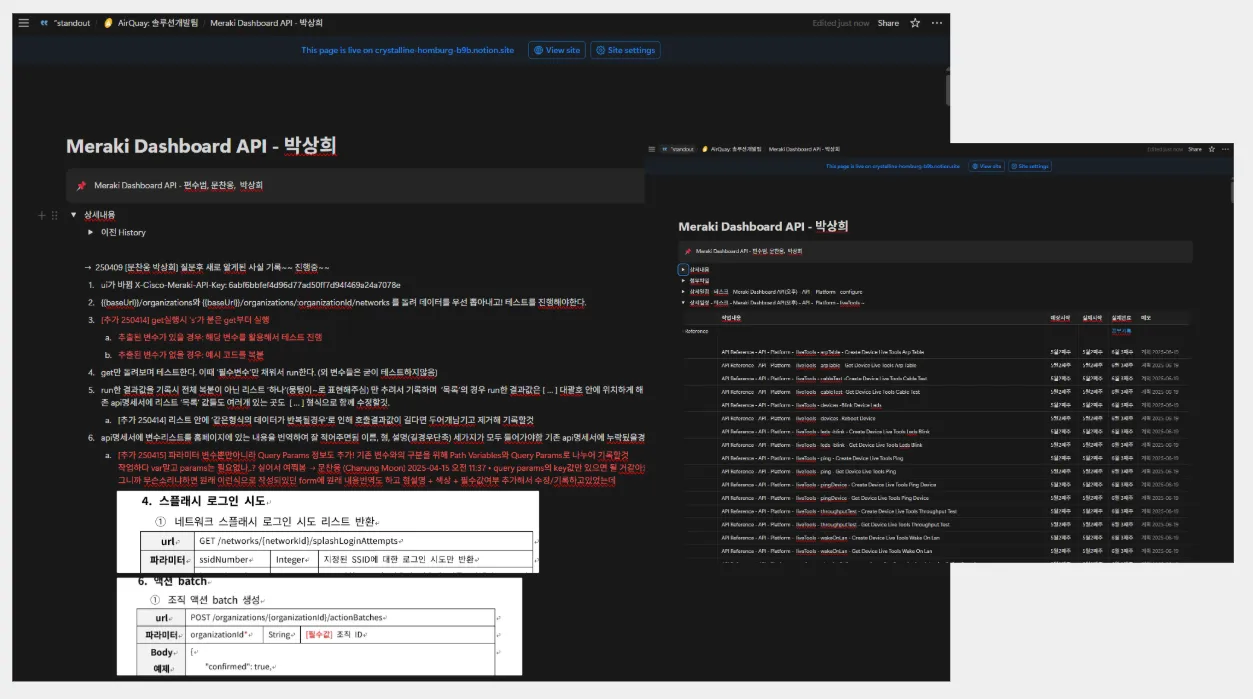
Task: Click the X-Cisco-Meraki-API-Key list item text
Action: point(251,285)
